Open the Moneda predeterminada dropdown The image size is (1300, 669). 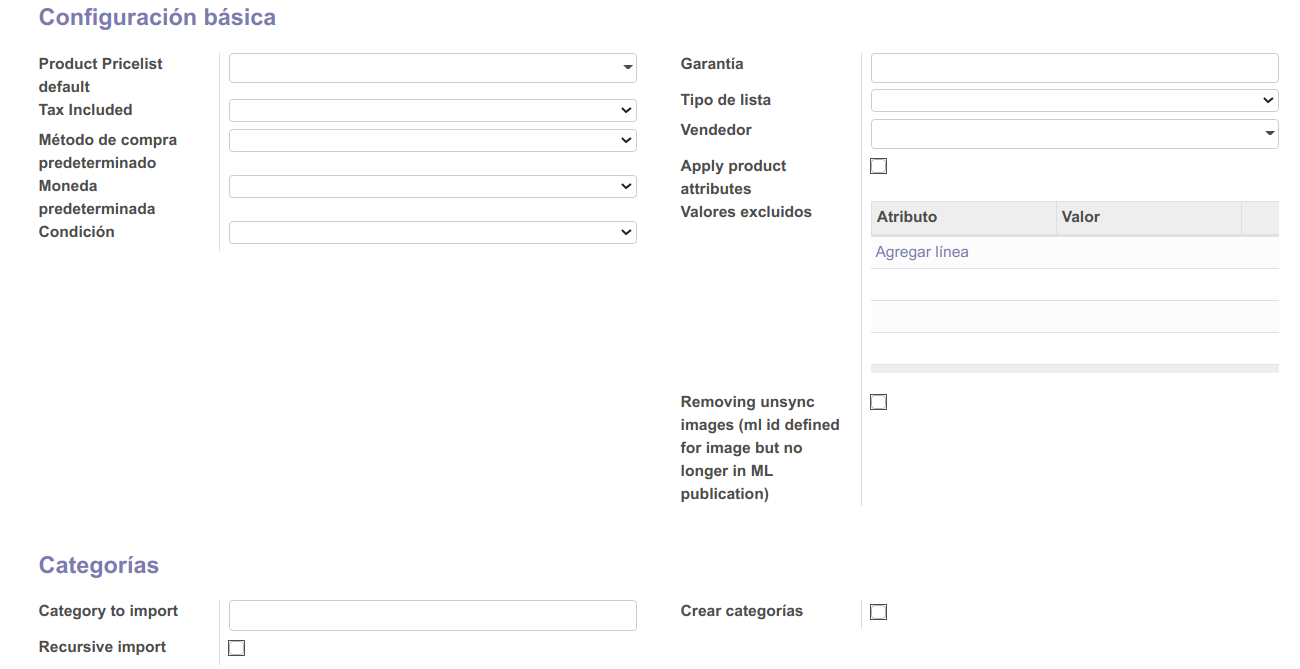tap(432, 186)
